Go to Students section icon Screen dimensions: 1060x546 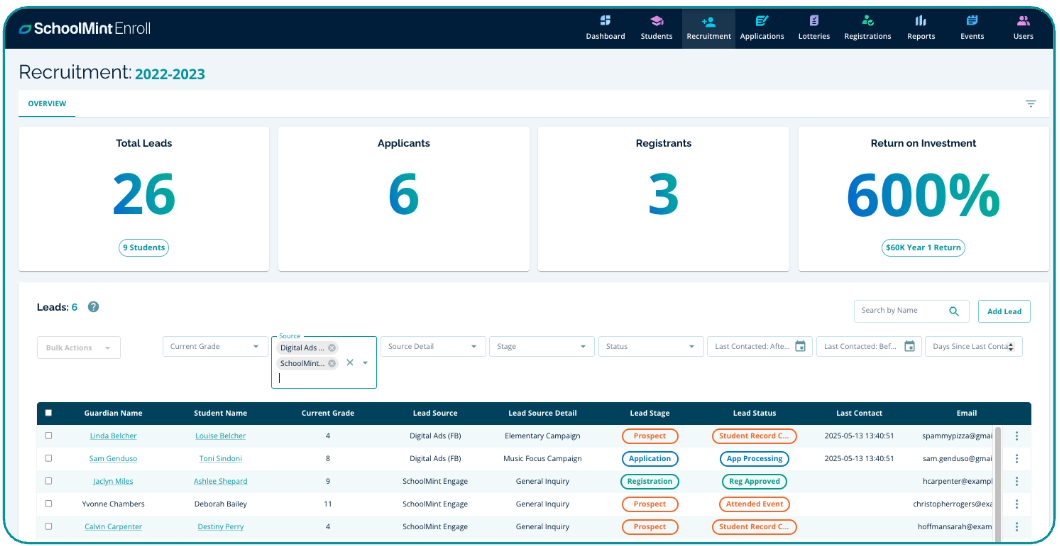[656, 21]
